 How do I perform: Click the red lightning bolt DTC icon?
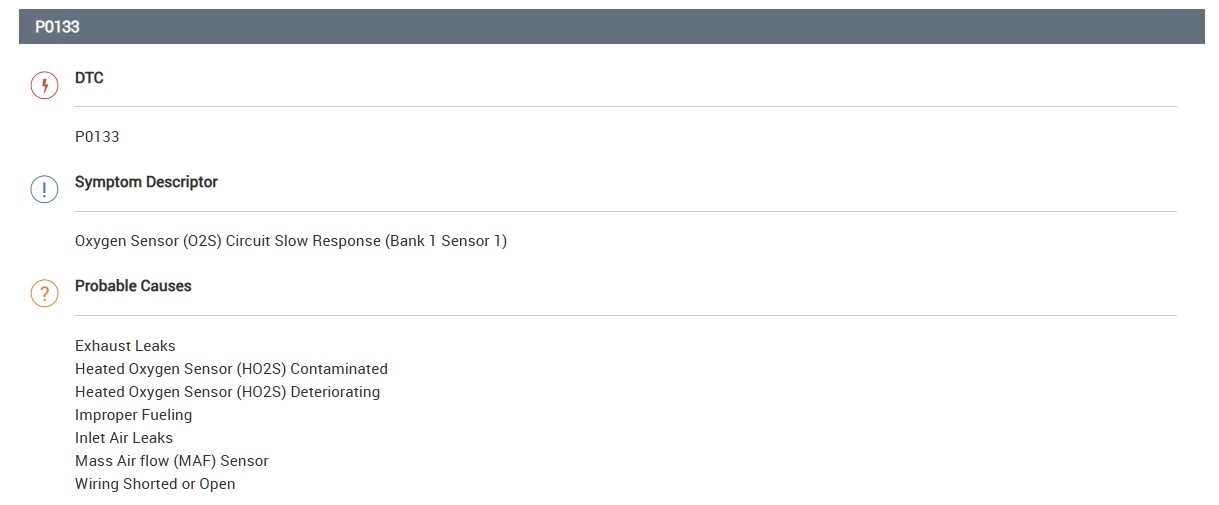[x=44, y=85]
